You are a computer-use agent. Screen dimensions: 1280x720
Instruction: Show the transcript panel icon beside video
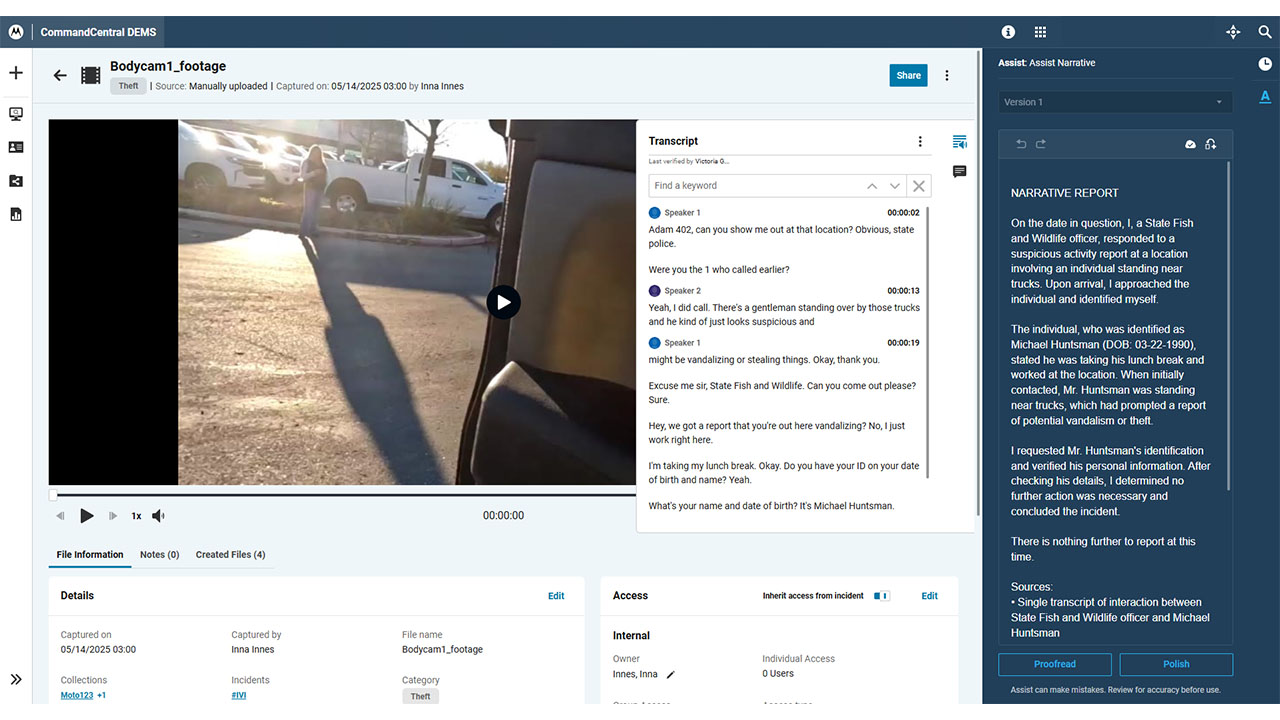tap(959, 142)
